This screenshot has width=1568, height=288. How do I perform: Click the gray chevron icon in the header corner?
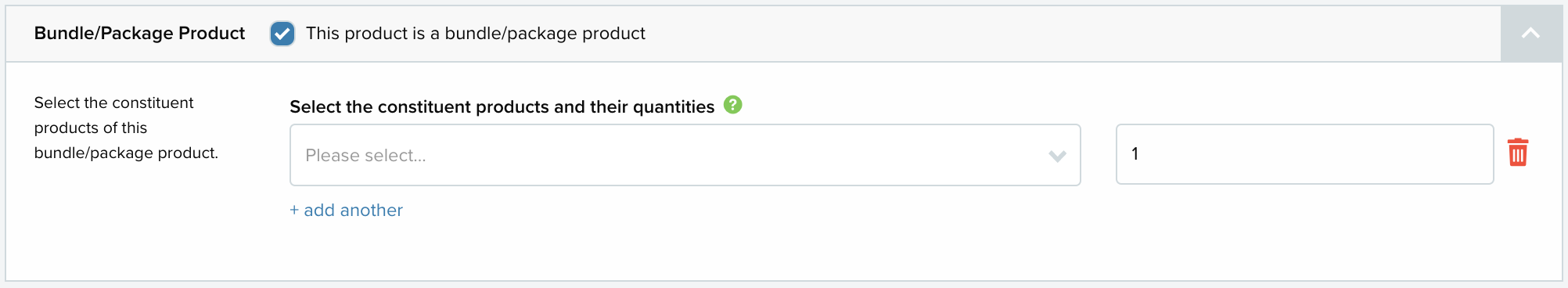point(1531,34)
